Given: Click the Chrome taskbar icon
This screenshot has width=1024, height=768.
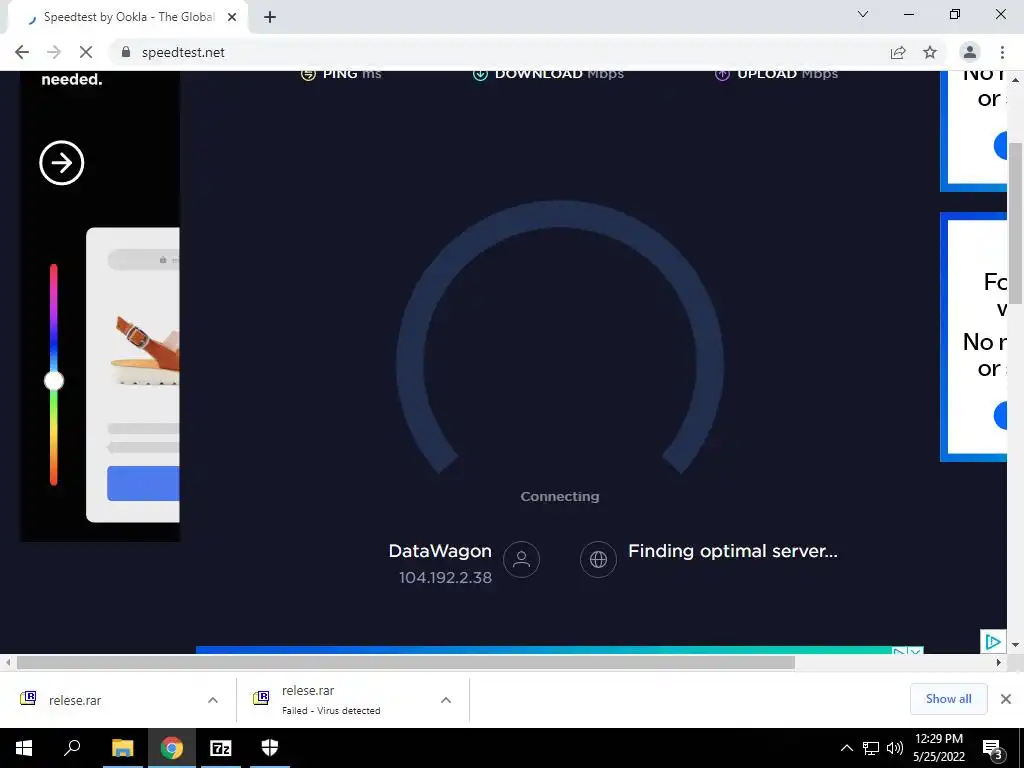Looking at the screenshot, I should (x=172, y=748).
